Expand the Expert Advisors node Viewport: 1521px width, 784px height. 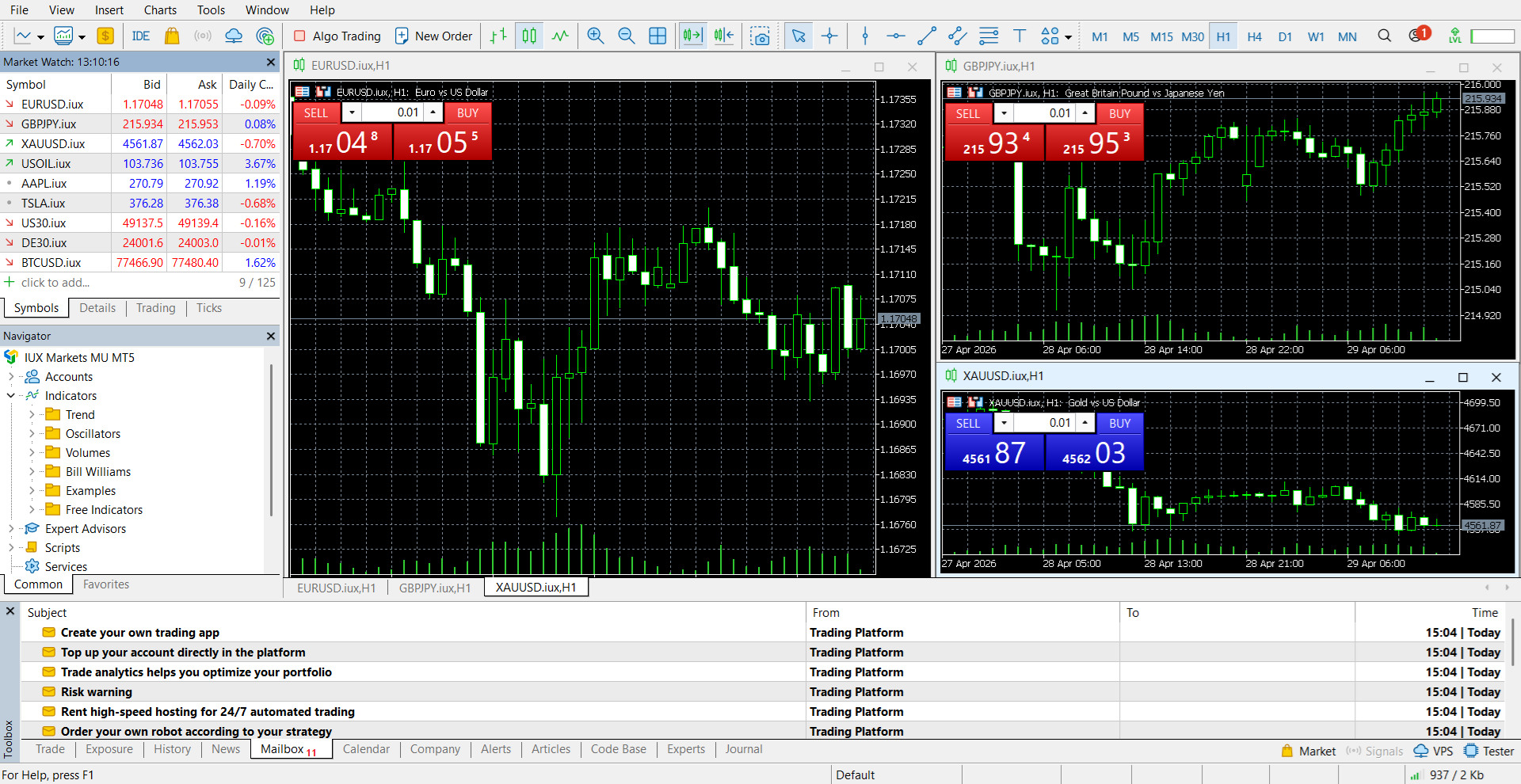pos(11,529)
